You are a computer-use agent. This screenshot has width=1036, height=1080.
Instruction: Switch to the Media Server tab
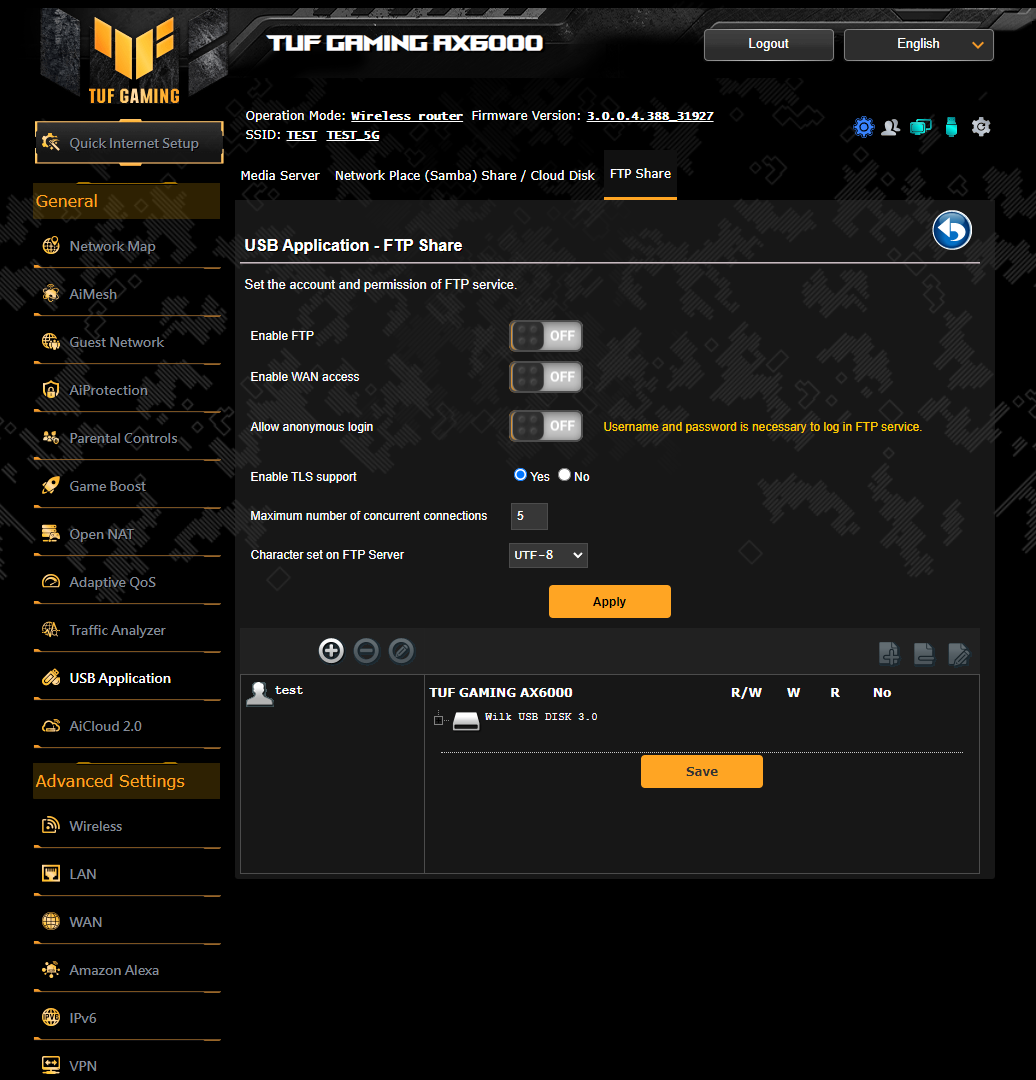click(x=280, y=176)
